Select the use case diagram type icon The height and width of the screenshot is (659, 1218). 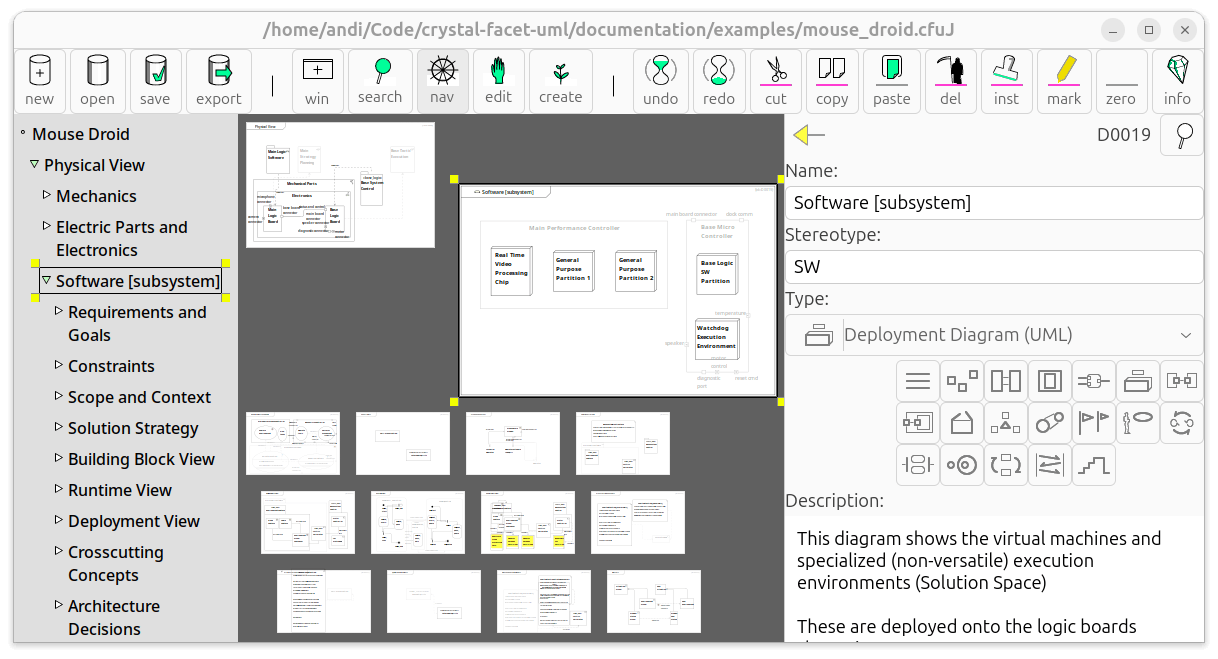tap(1137, 423)
